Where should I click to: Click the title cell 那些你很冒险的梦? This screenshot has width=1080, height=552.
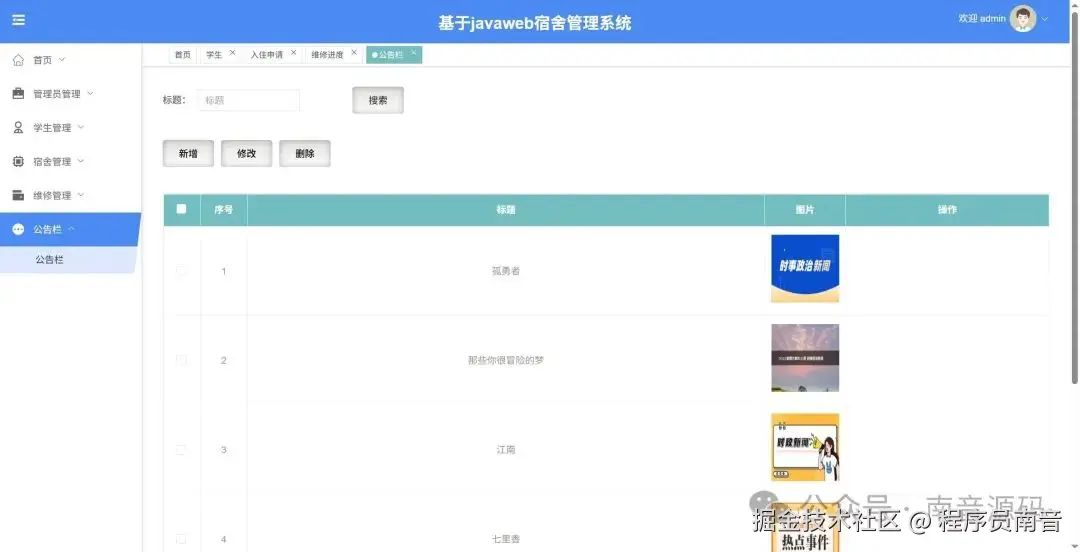tap(506, 360)
